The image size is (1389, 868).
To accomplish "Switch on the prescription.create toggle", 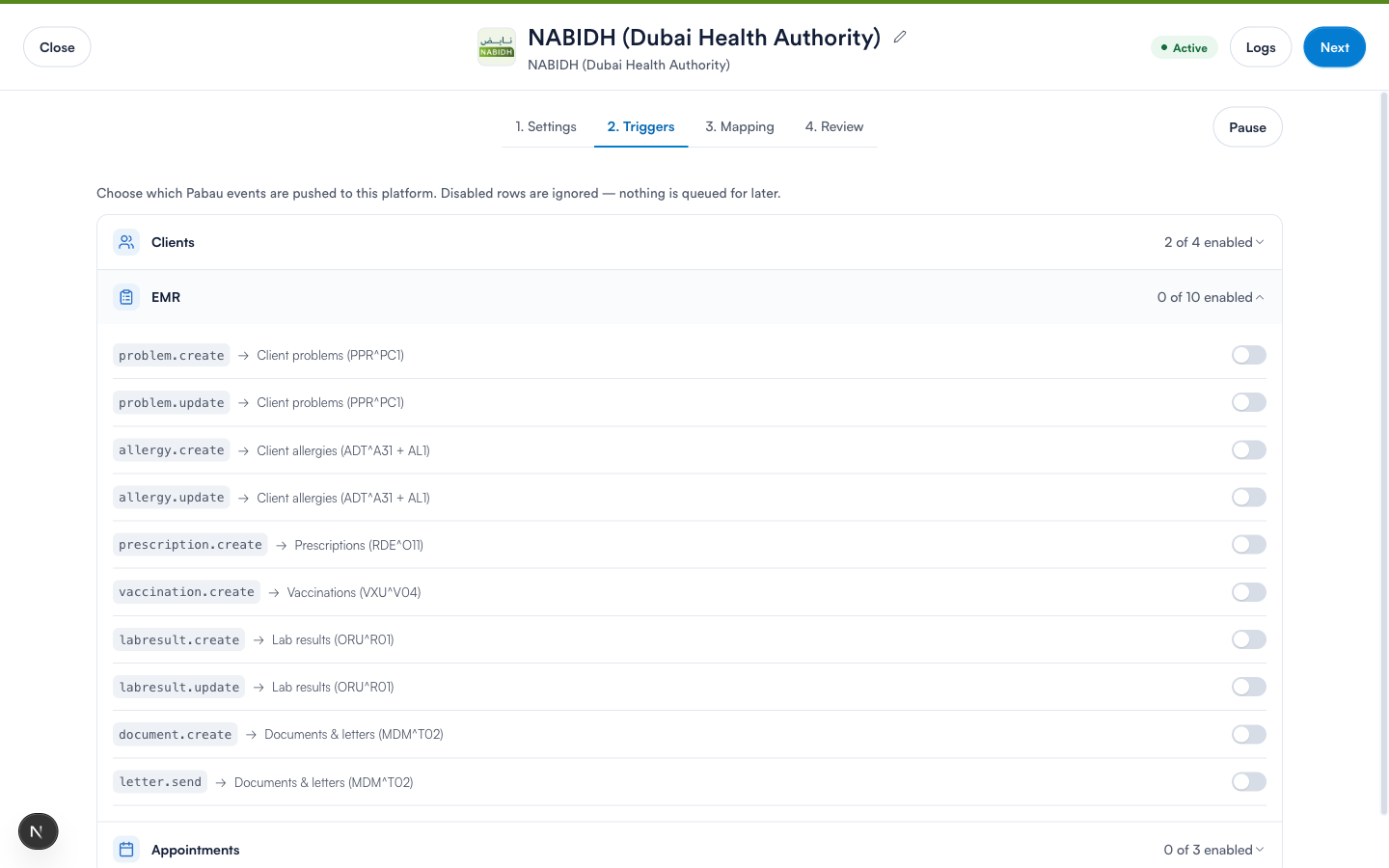I will pyautogui.click(x=1249, y=545).
